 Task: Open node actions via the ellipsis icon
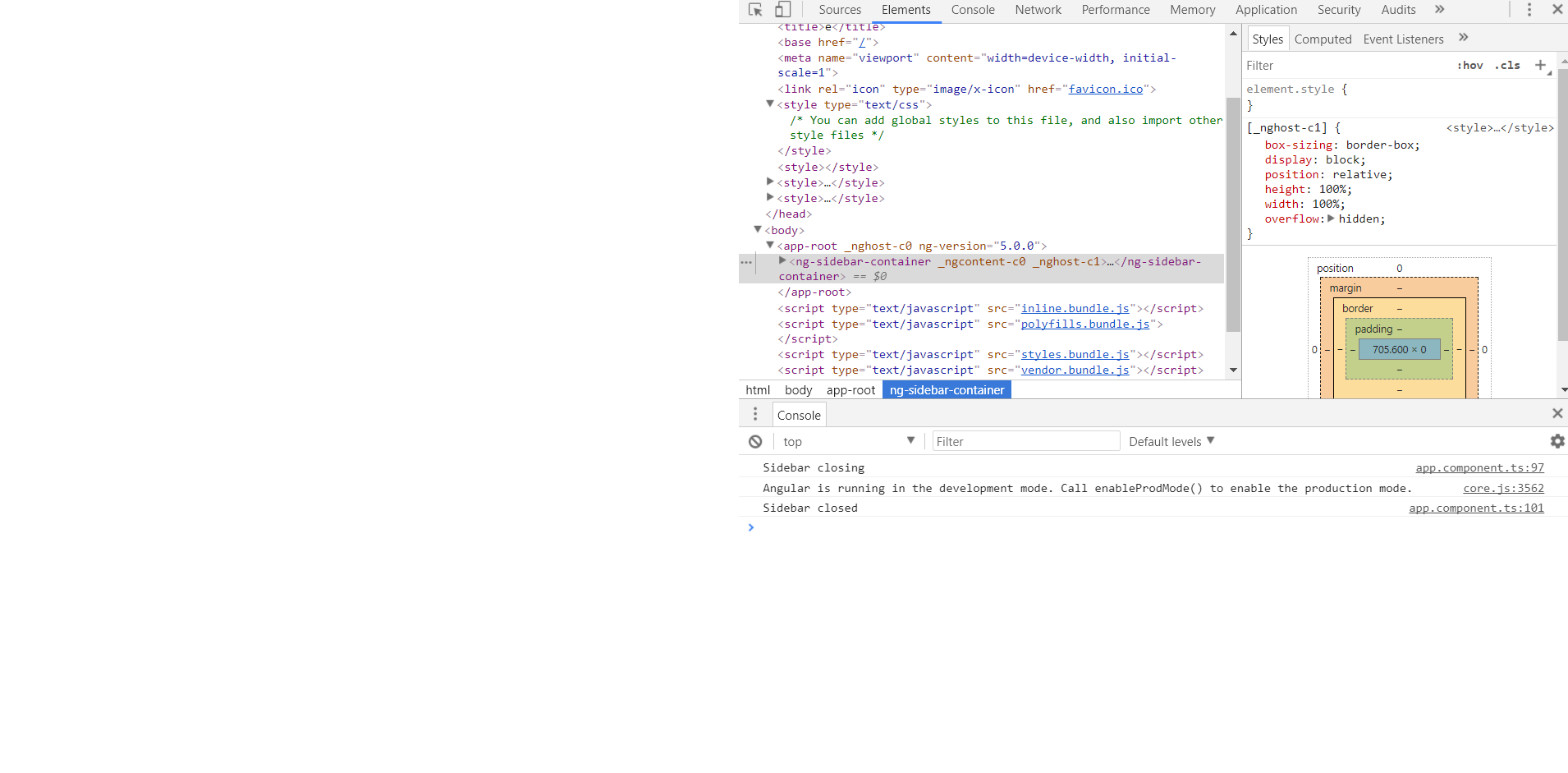pyautogui.click(x=745, y=263)
